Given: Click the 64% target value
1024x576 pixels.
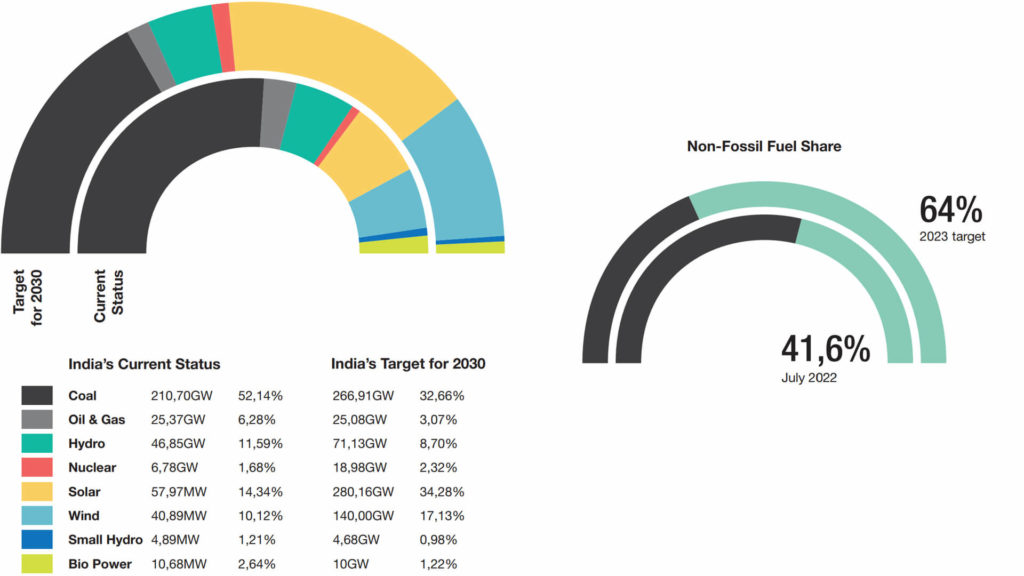Looking at the screenshot, I should [x=951, y=210].
